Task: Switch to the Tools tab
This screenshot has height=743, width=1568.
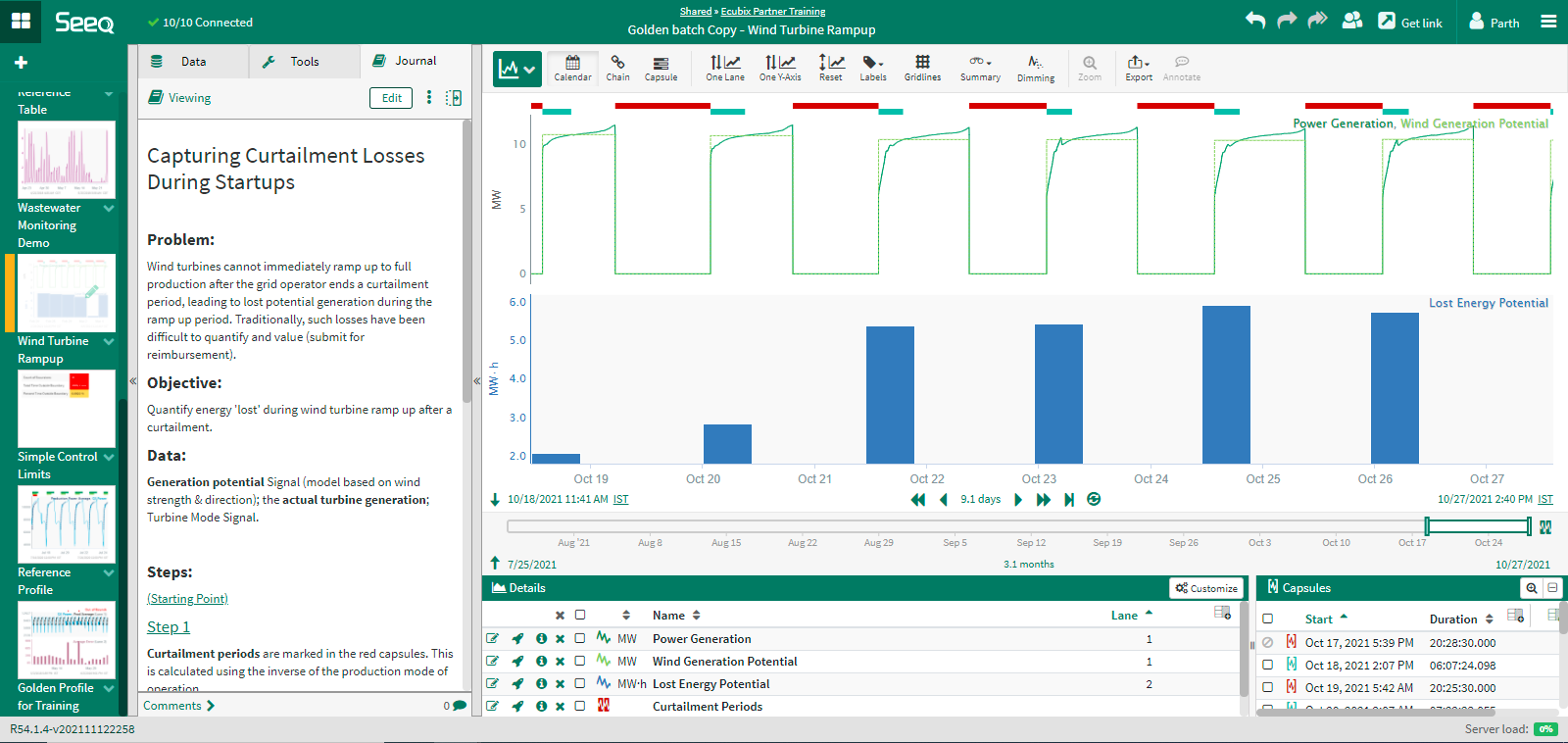Action: tap(304, 61)
